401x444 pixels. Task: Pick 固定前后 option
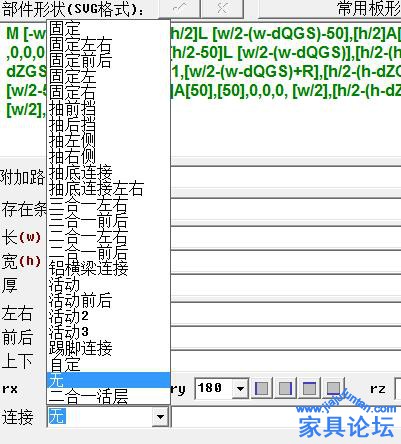tap(108, 60)
